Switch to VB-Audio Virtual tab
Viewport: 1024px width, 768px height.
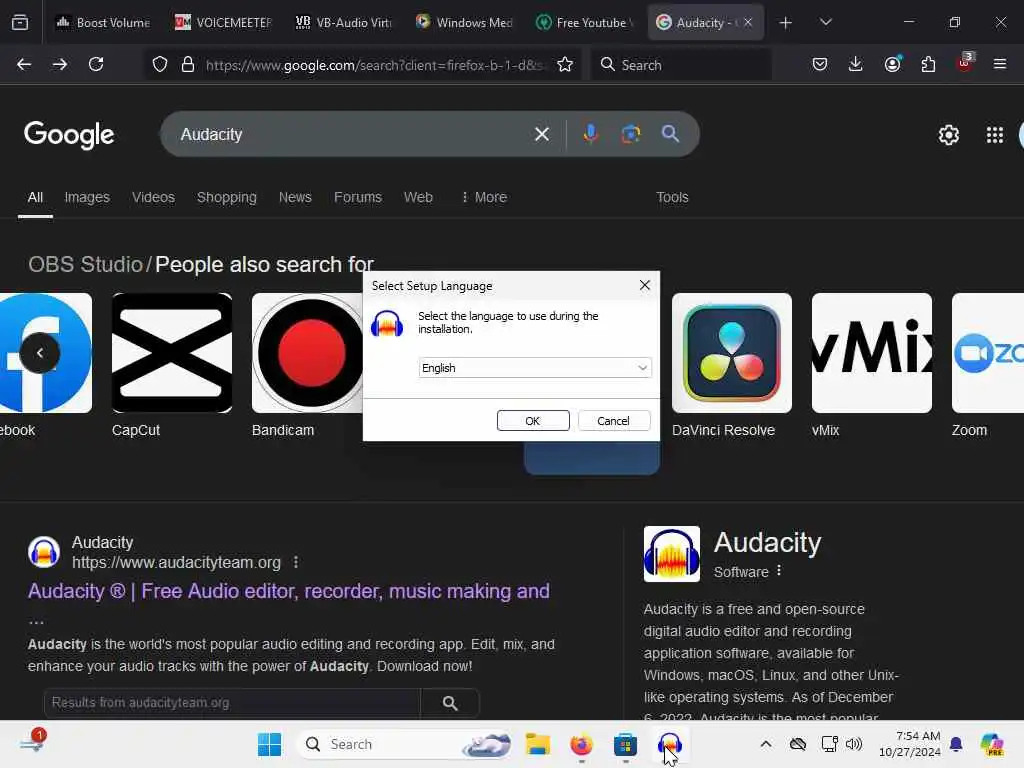pyautogui.click(x=344, y=22)
